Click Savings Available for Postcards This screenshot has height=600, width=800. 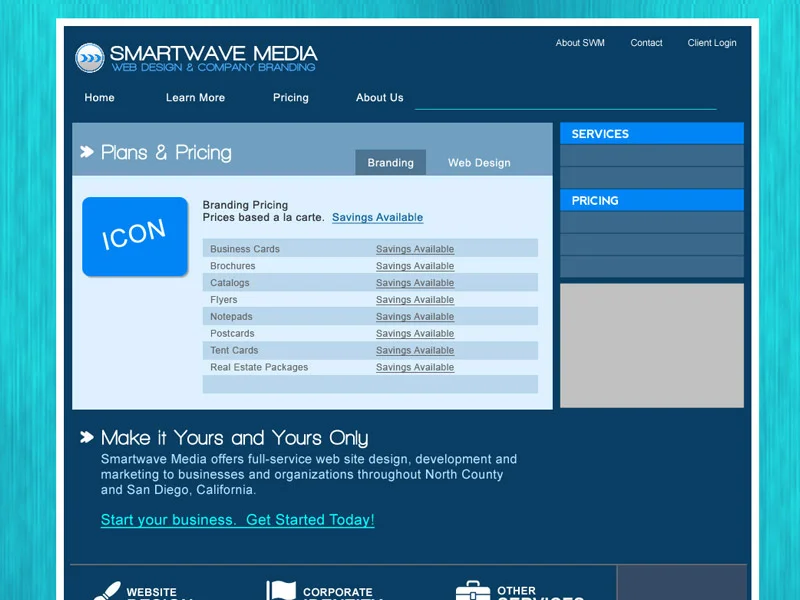[x=415, y=333]
